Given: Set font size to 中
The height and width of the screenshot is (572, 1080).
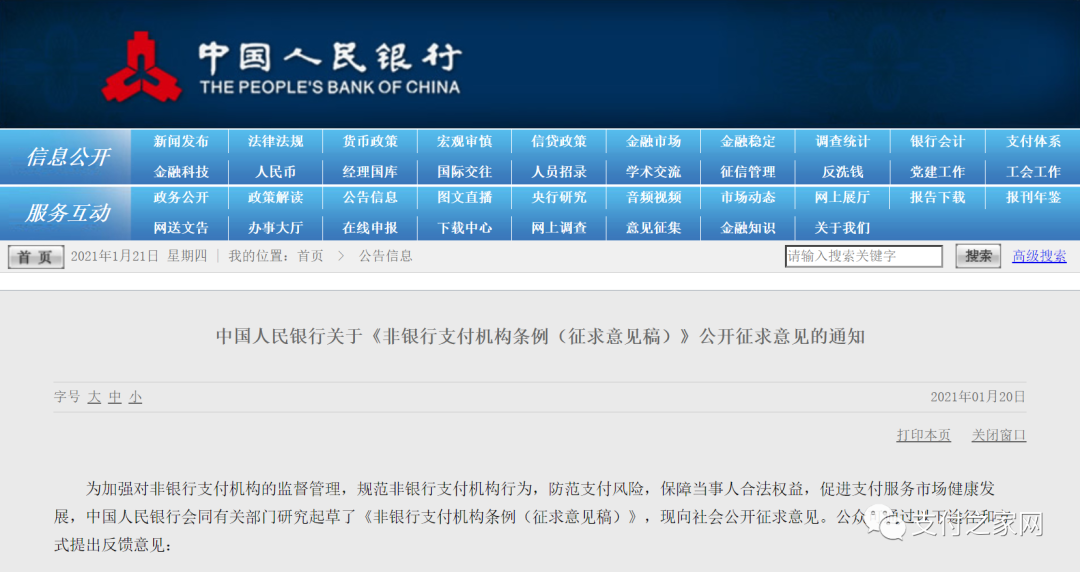Looking at the screenshot, I should coord(115,397).
